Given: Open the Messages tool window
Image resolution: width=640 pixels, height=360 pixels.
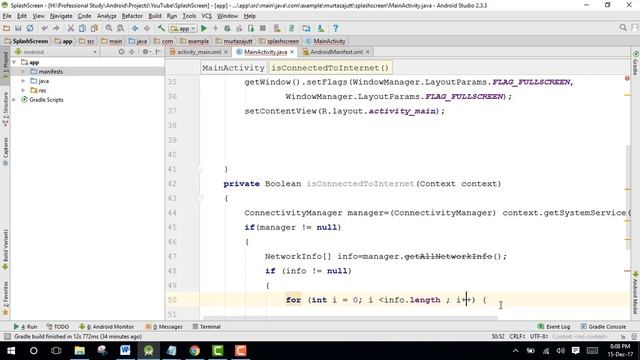Looking at the screenshot, I should click(164, 327).
